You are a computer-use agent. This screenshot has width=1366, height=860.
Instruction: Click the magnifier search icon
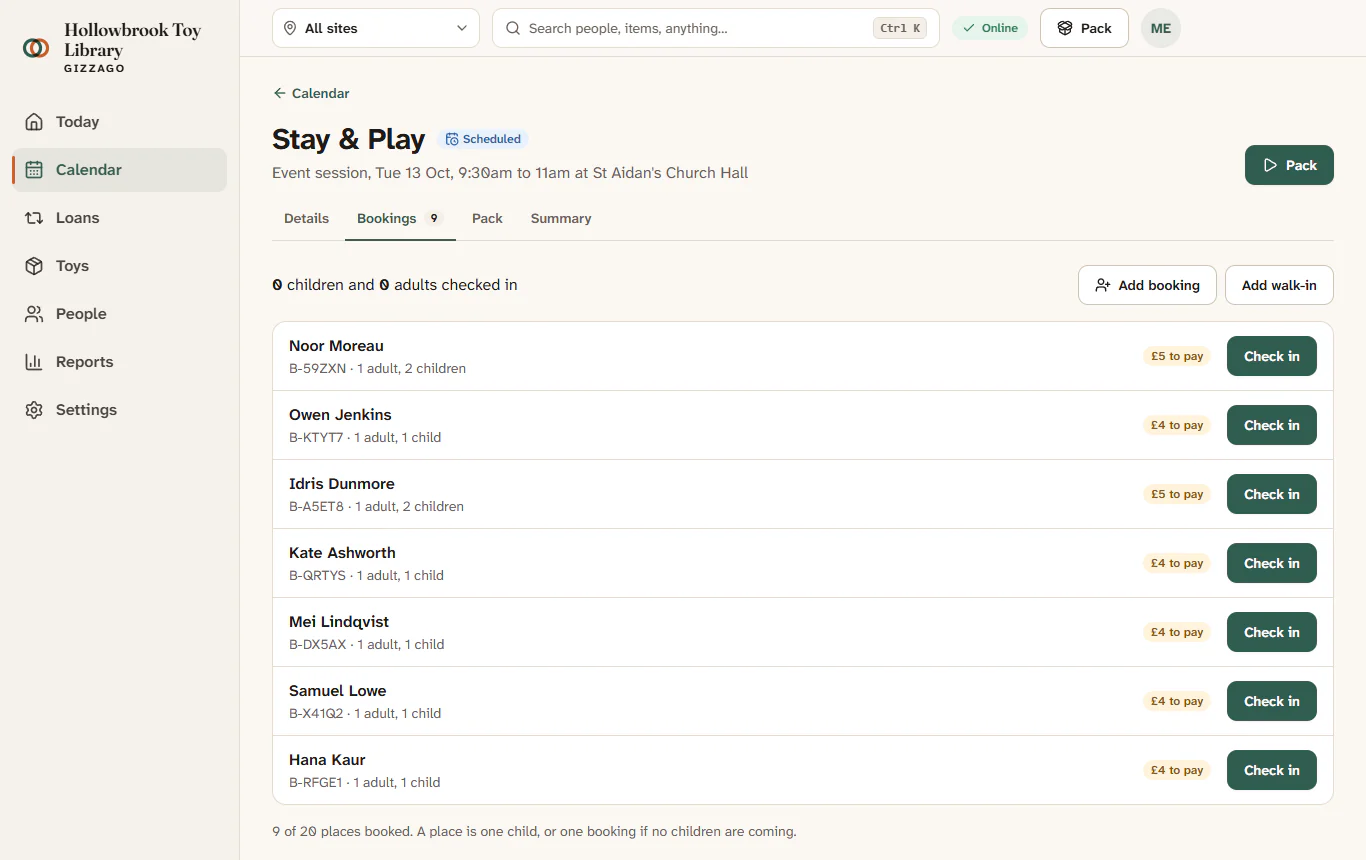pos(513,28)
